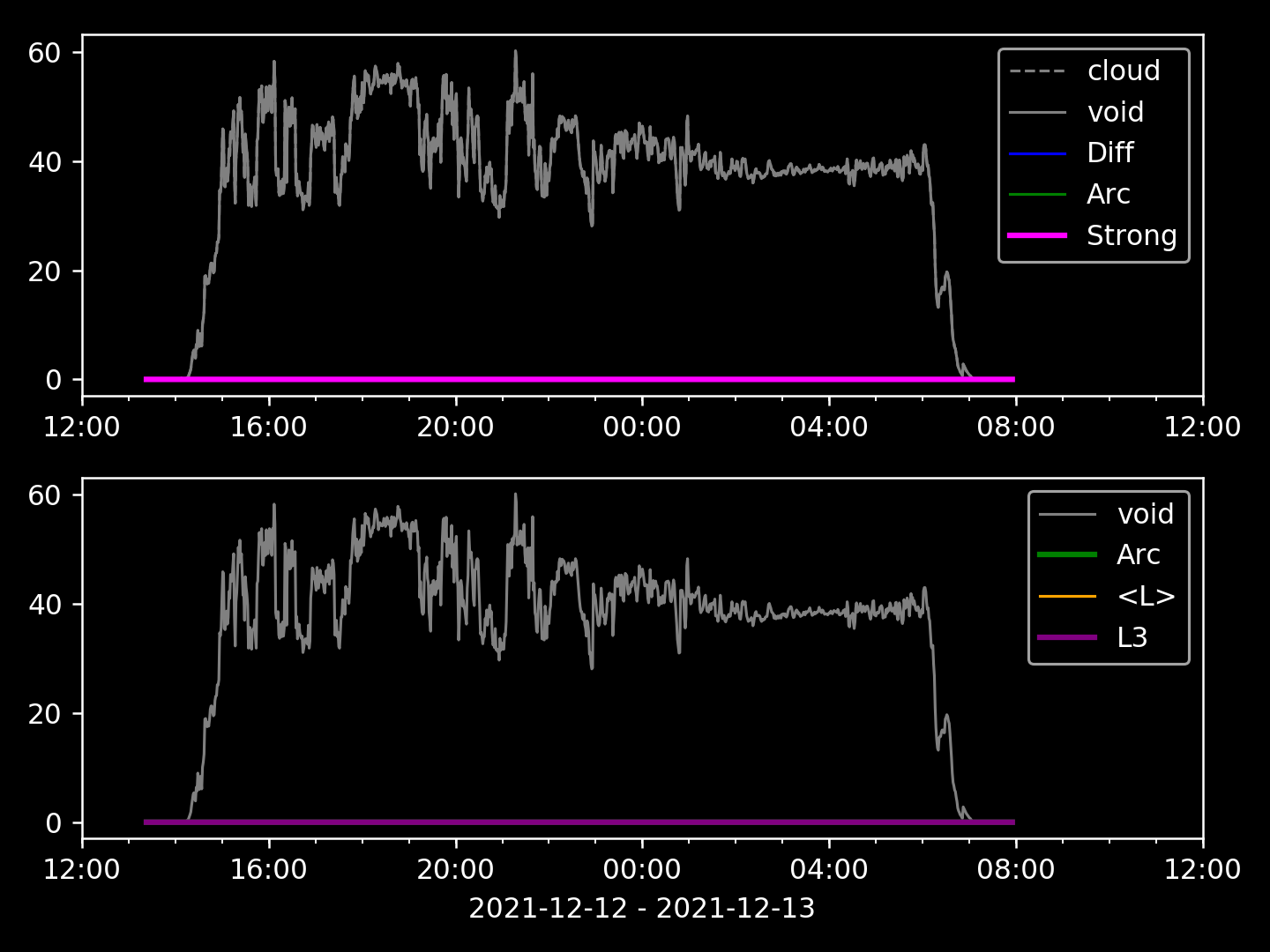Click the 16:00 tick label on bottom plot
The image size is (1270, 952).
pyautogui.click(x=268, y=870)
